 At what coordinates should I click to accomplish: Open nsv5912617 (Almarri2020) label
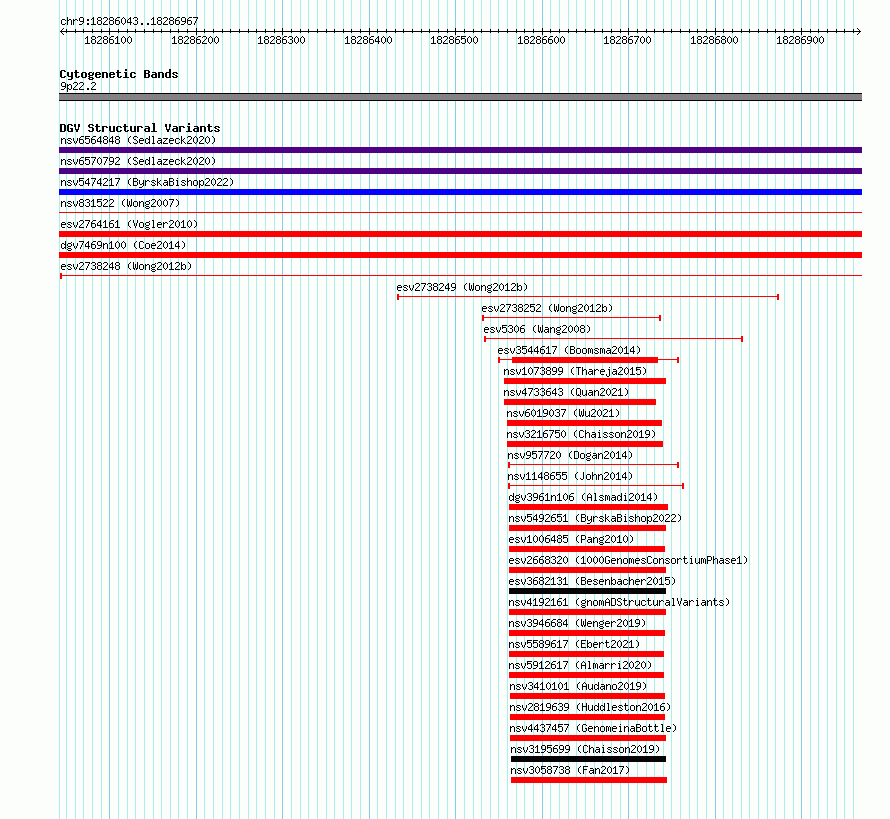pos(580,665)
